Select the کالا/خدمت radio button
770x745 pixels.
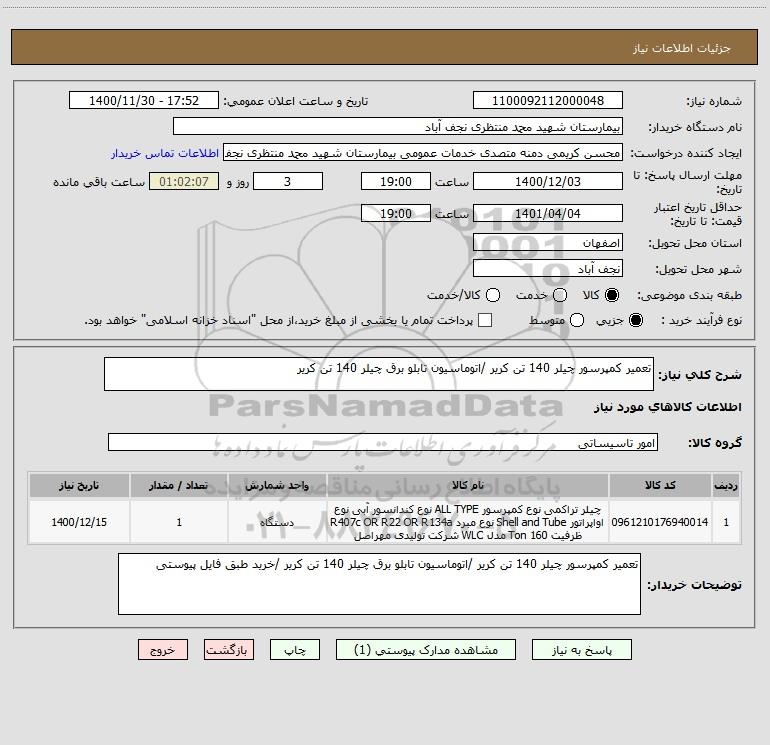[x=493, y=295]
